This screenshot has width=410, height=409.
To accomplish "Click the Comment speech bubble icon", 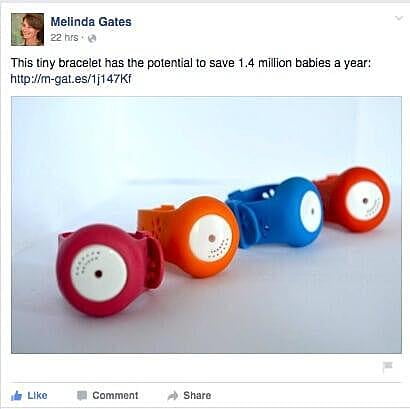I will coord(82,396).
